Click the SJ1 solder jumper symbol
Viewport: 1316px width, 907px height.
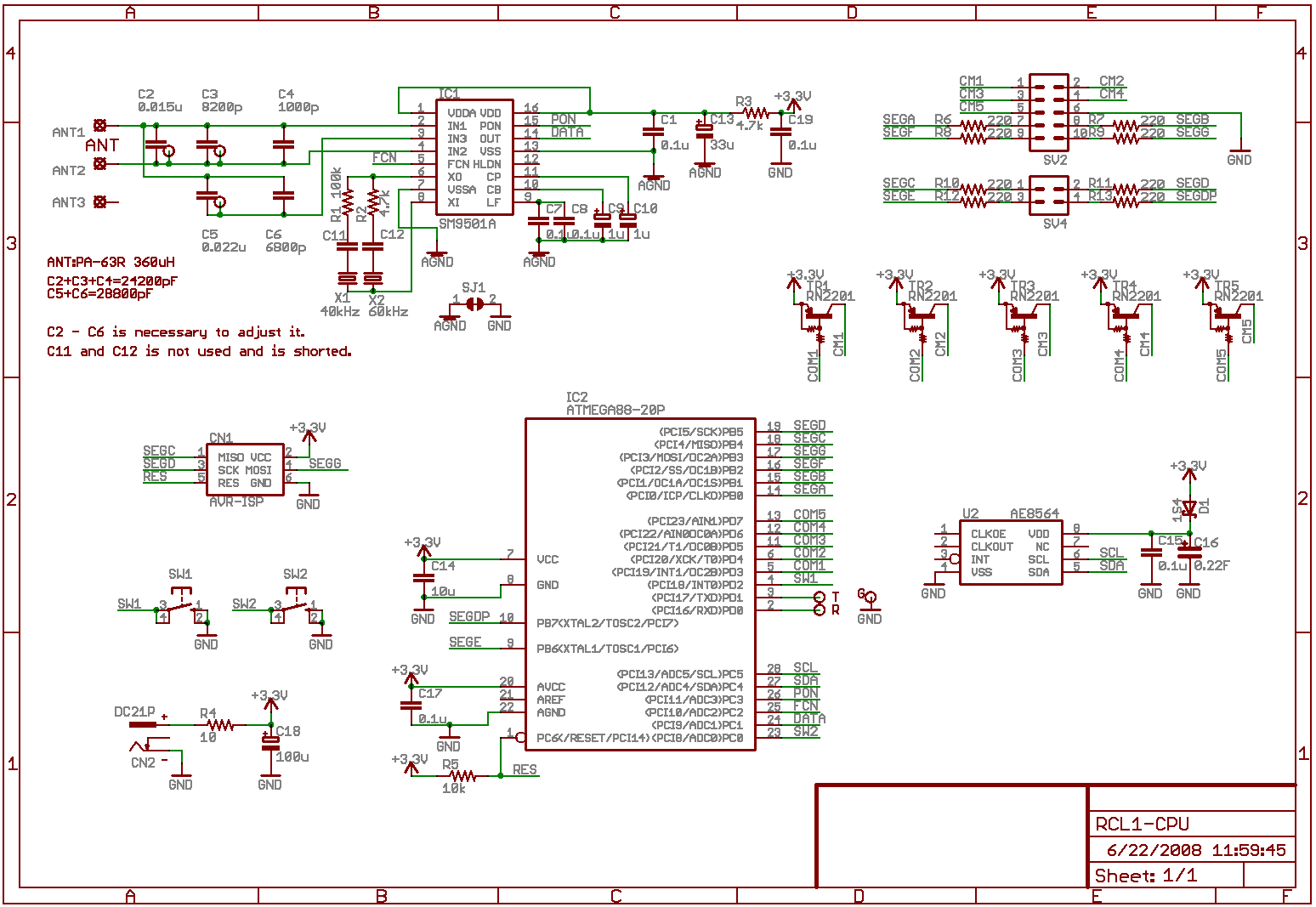tap(474, 303)
